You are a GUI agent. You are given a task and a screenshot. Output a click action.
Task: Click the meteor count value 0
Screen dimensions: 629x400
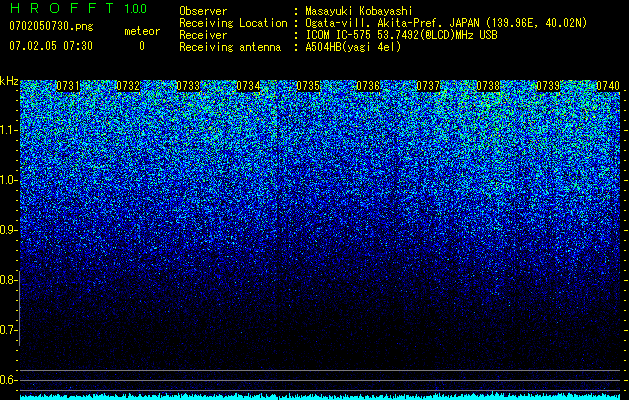[142, 46]
